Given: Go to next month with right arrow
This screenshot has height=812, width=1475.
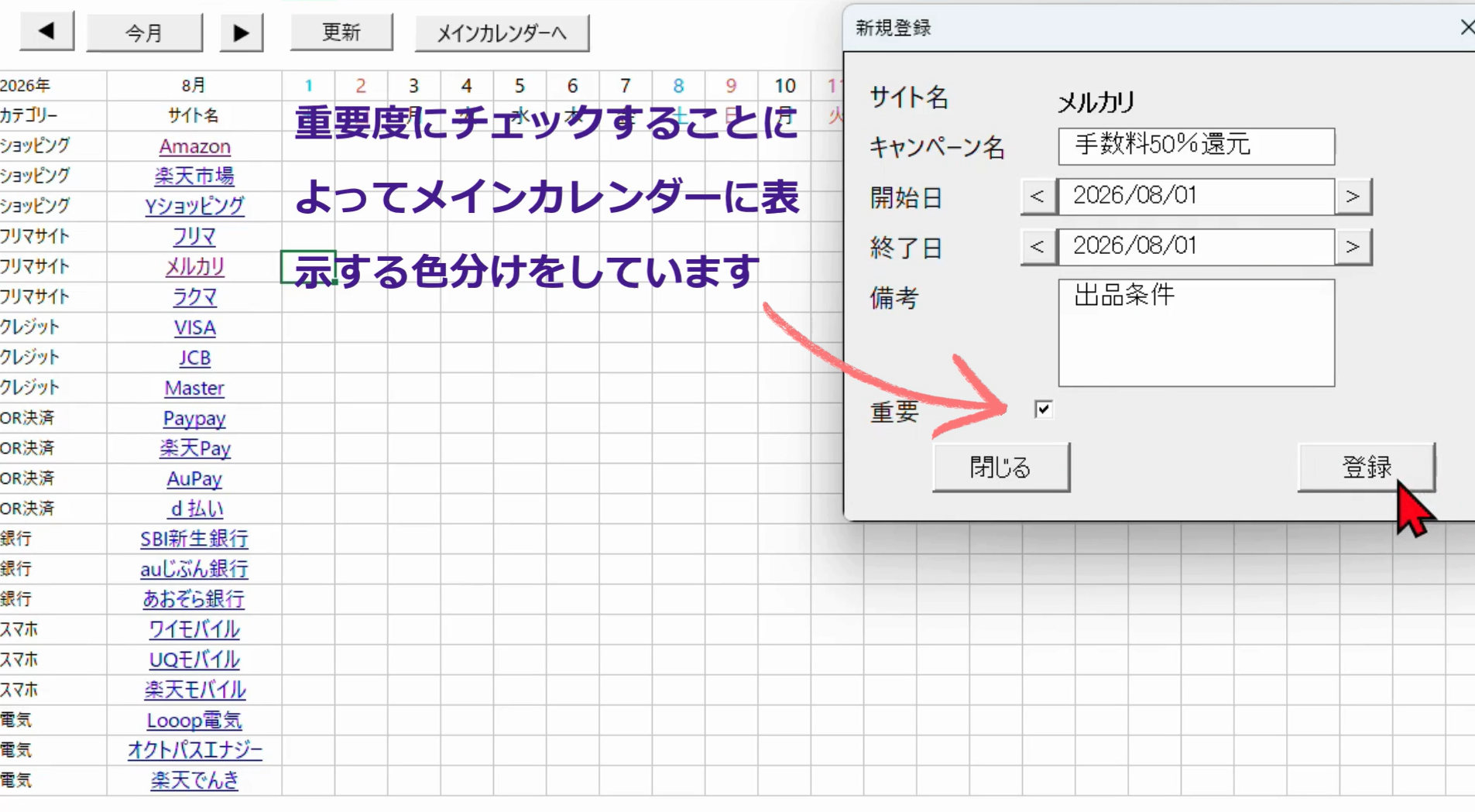Looking at the screenshot, I should coord(241,33).
